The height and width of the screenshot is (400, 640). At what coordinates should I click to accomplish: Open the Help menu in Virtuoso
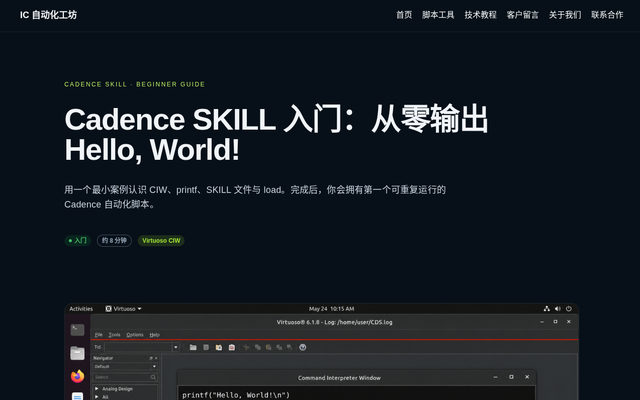pyautogui.click(x=154, y=335)
